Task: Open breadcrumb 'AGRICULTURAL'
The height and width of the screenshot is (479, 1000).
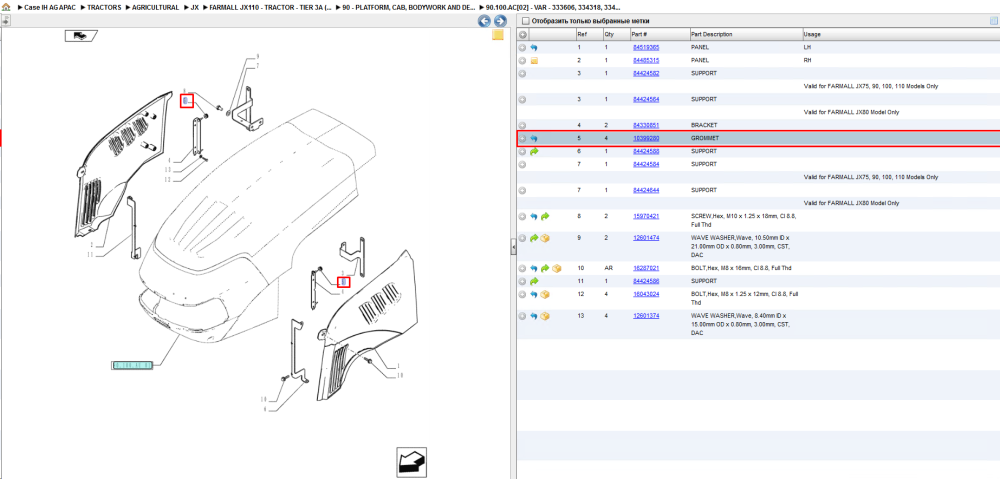Action: [x=156, y=7]
